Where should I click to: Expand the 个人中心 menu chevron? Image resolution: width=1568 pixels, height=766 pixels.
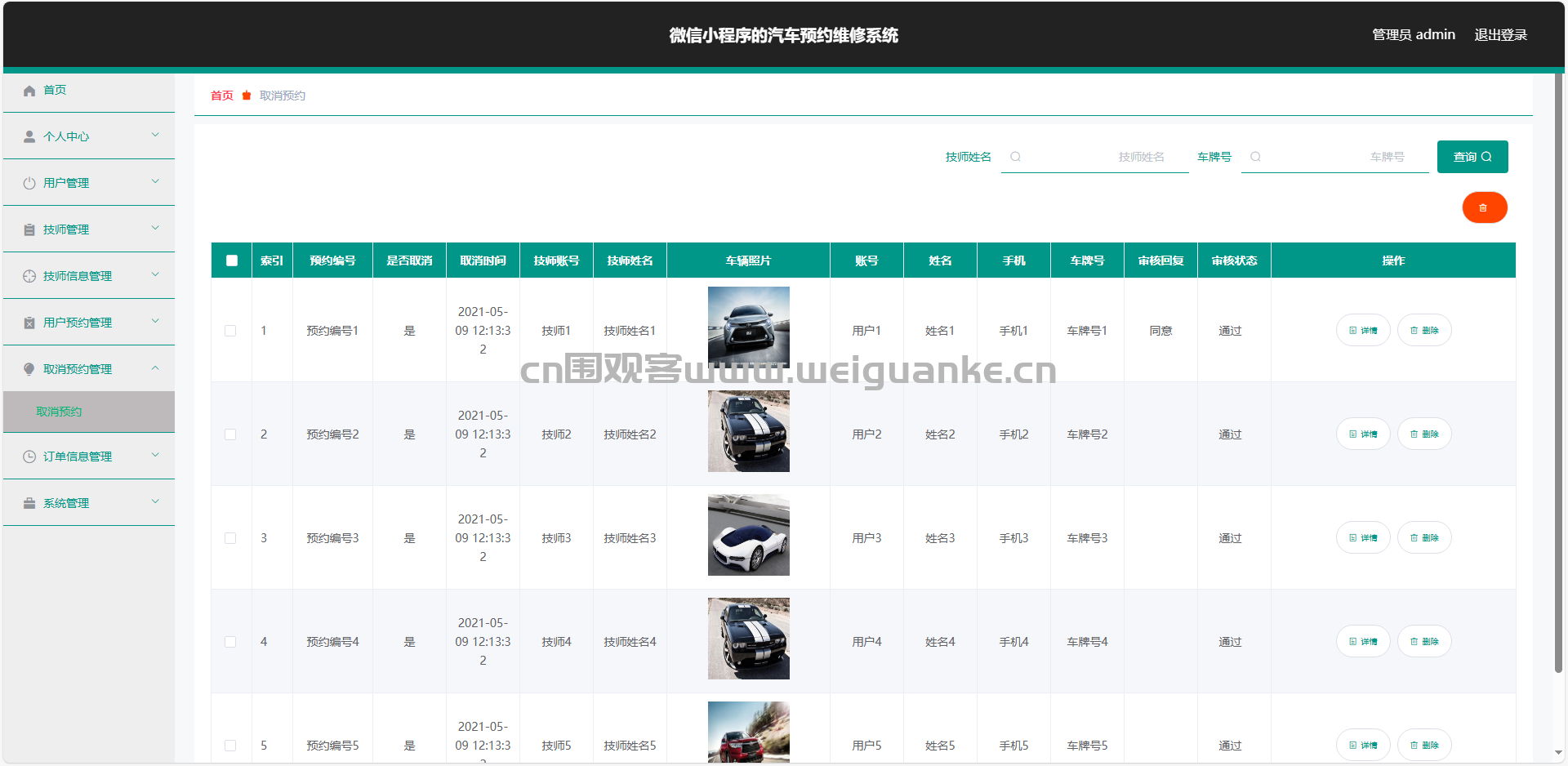pyautogui.click(x=155, y=135)
